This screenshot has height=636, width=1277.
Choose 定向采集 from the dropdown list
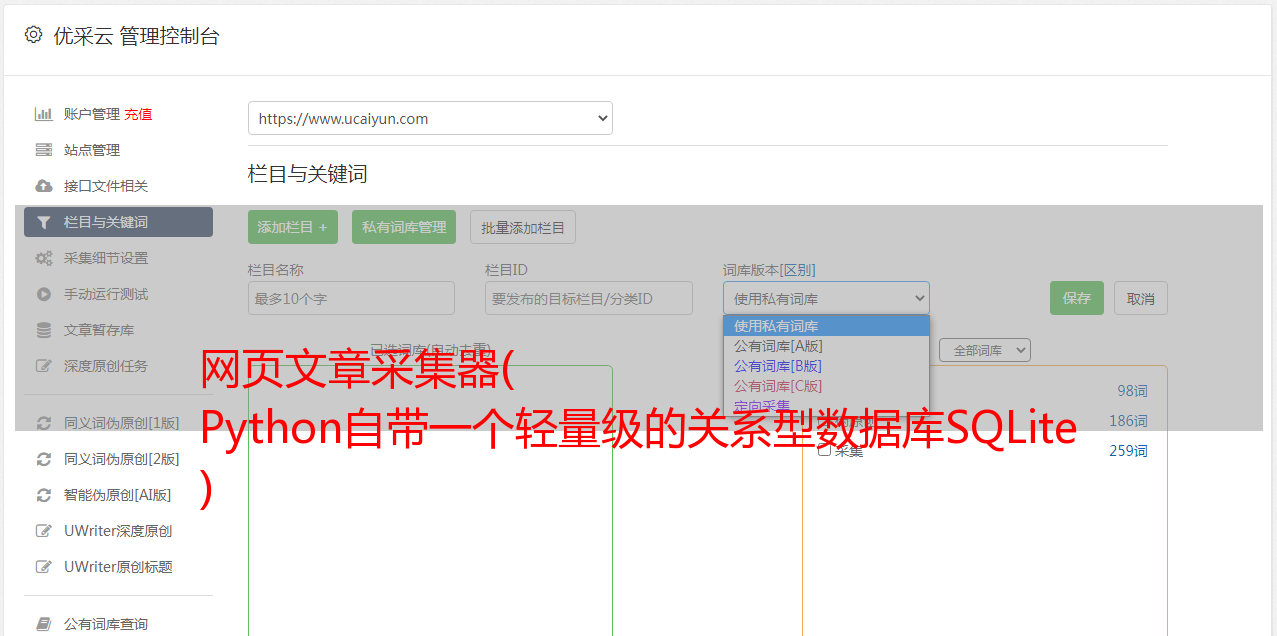click(826, 405)
